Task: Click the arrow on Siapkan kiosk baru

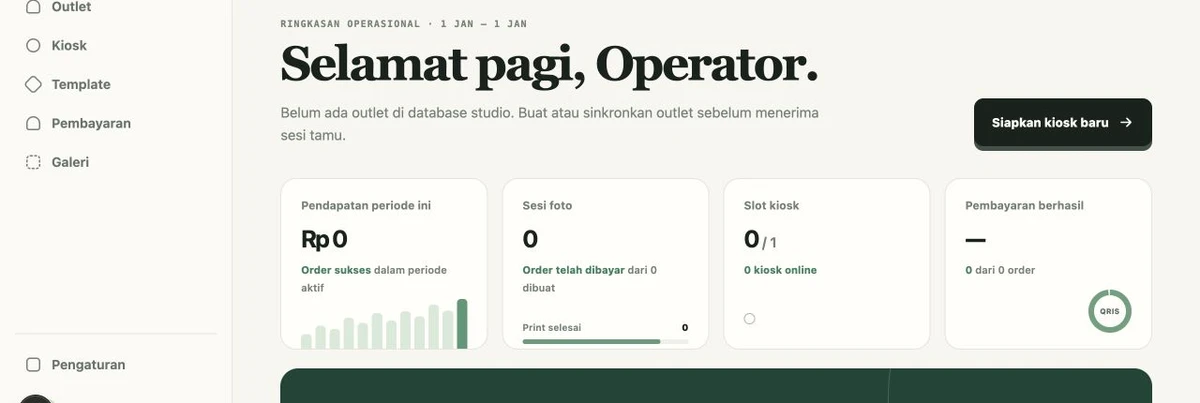Action: coord(1126,123)
